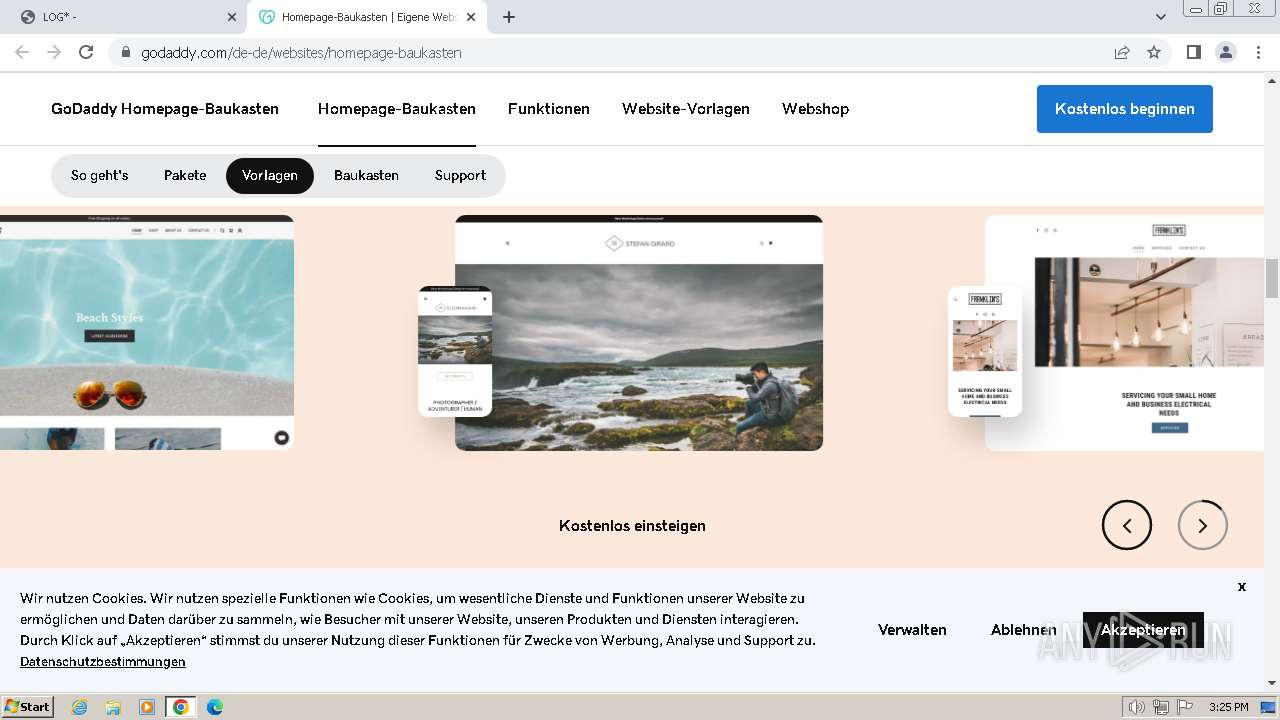Open Chrome three-dot menu
This screenshot has width=1280, height=720.
pyautogui.click(x=1259, y=52)
